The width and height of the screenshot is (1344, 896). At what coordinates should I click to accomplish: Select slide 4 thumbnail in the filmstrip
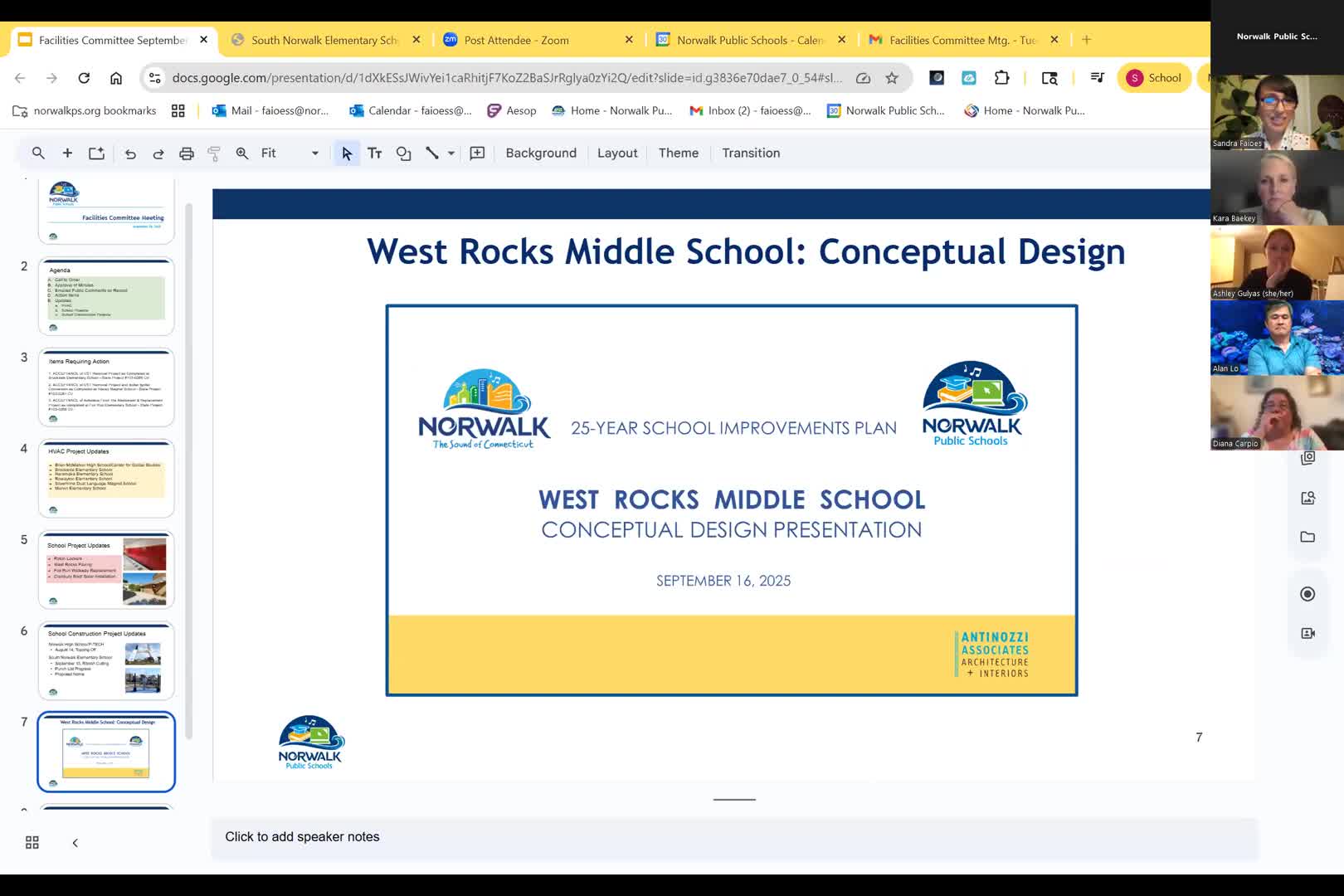106,478
